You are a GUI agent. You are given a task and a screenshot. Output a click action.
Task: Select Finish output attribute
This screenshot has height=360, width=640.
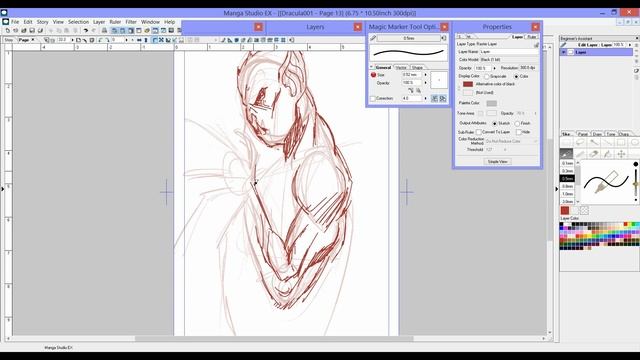517,123
